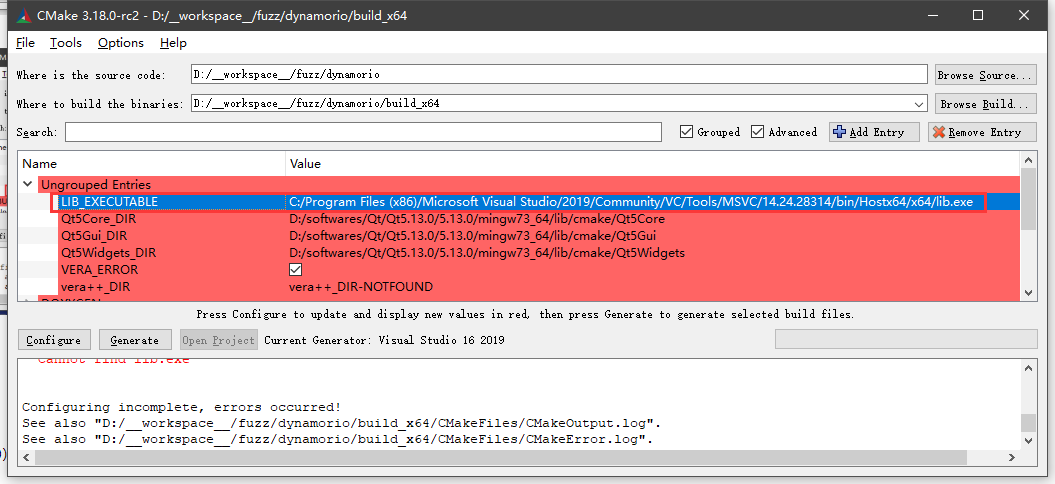Click output log scrollbar up arrow
The height and width of the screenshot is (484, 1055).
point(1028,368)
